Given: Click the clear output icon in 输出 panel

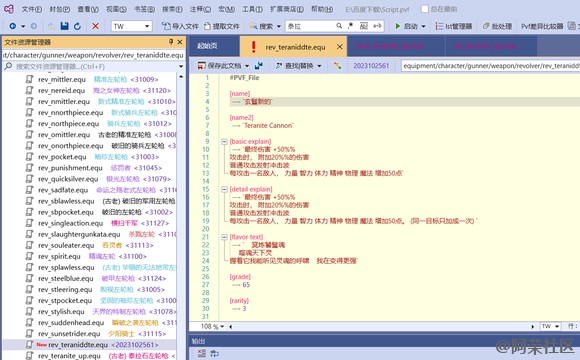Looking at the screenshot, I should (202, 353).
